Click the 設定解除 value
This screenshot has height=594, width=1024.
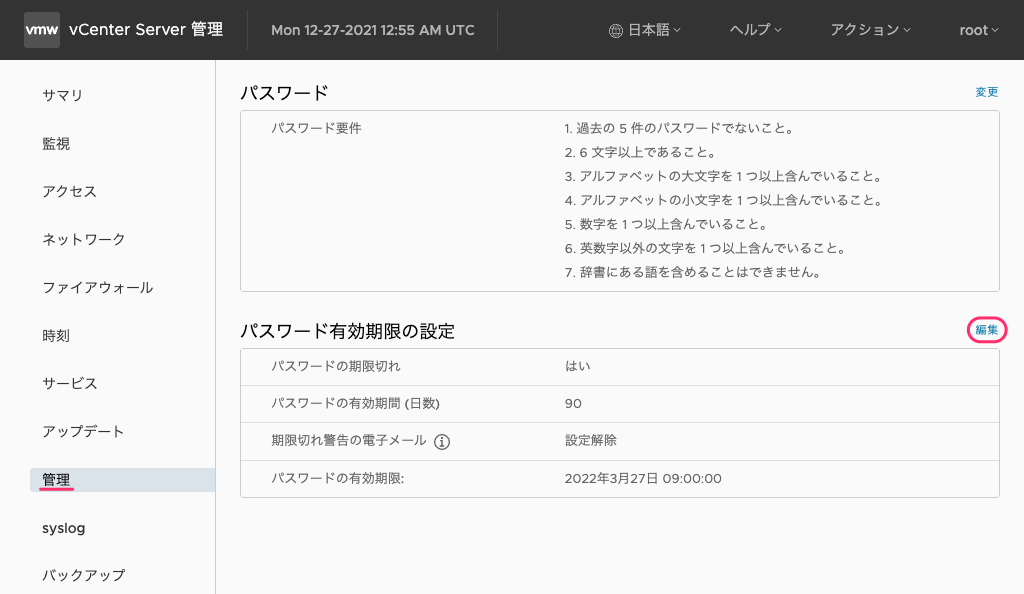[590, 441]
